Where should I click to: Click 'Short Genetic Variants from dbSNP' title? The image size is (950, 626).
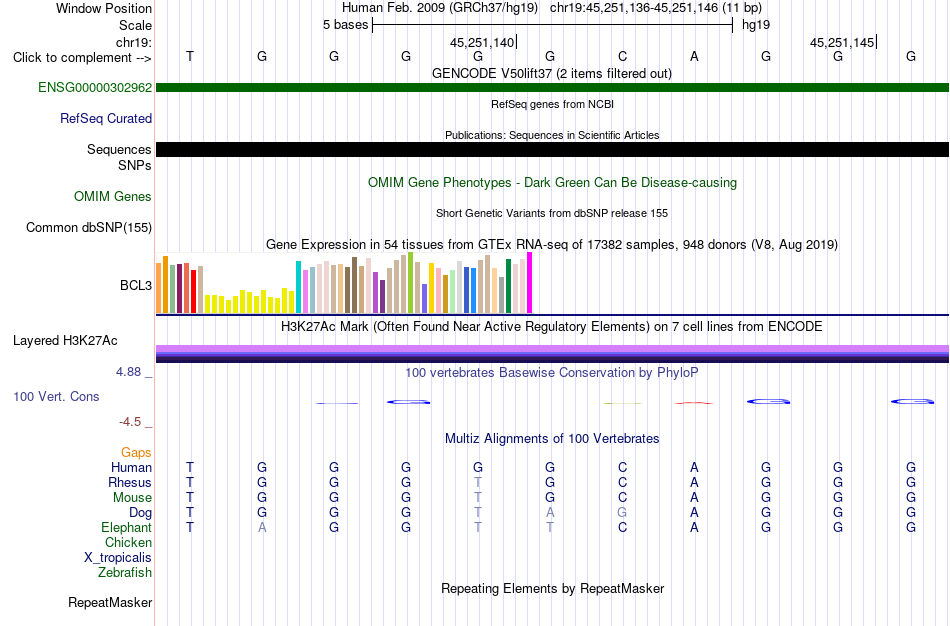coord(551,213)
